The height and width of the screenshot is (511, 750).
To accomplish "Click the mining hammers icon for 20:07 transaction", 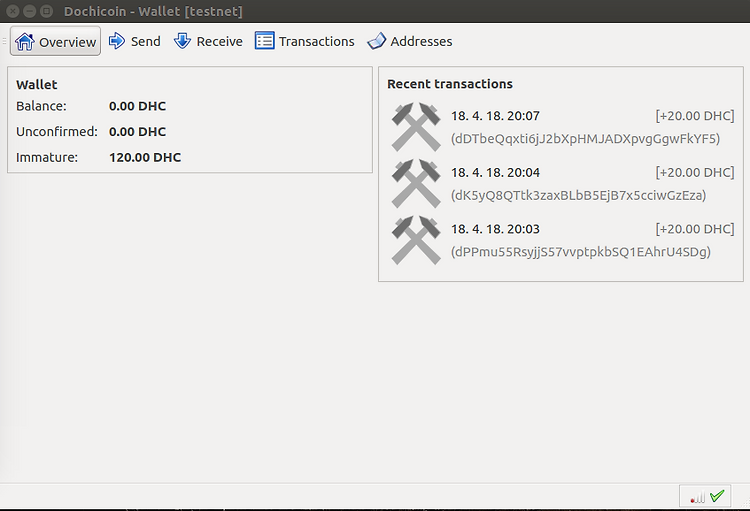I will pos(416,127).
